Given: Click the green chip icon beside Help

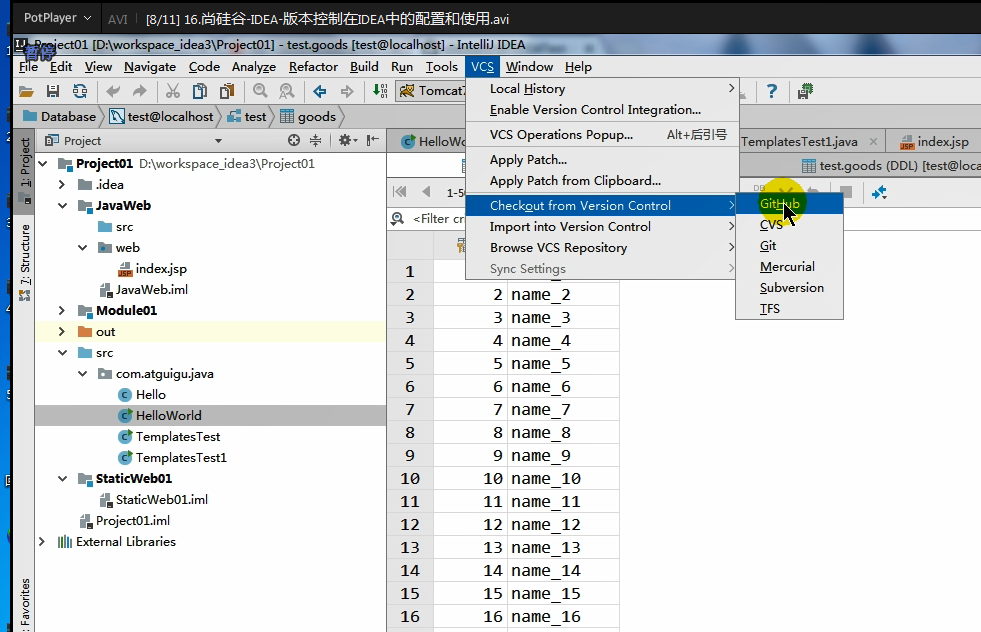Looking at the screenshot, I should (x=805, y=91).
